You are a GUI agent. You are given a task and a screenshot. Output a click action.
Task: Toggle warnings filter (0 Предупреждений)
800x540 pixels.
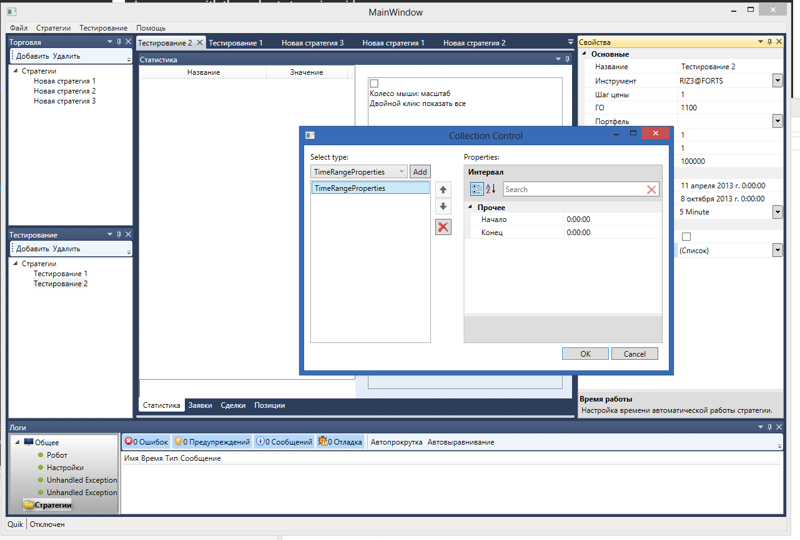click(212, 441)
